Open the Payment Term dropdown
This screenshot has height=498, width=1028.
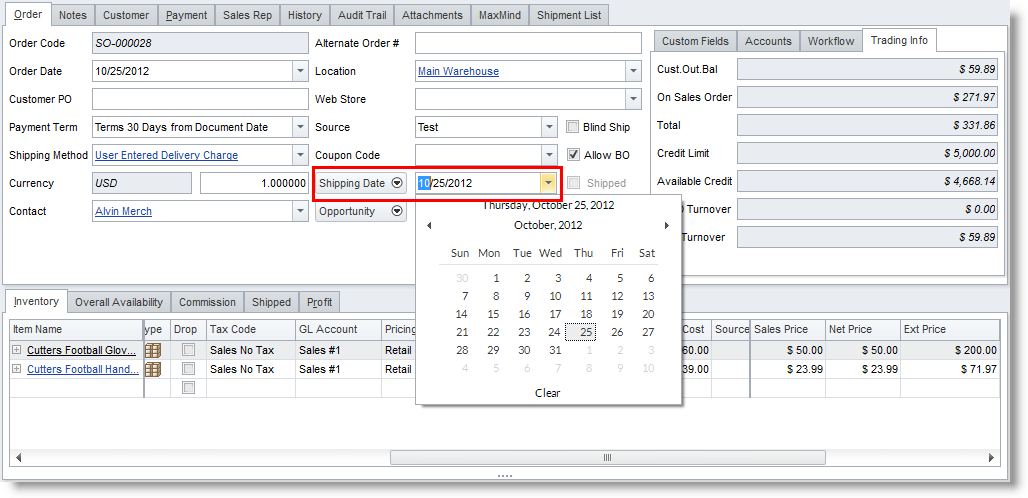pyautogui.click(x=300, y=127)
